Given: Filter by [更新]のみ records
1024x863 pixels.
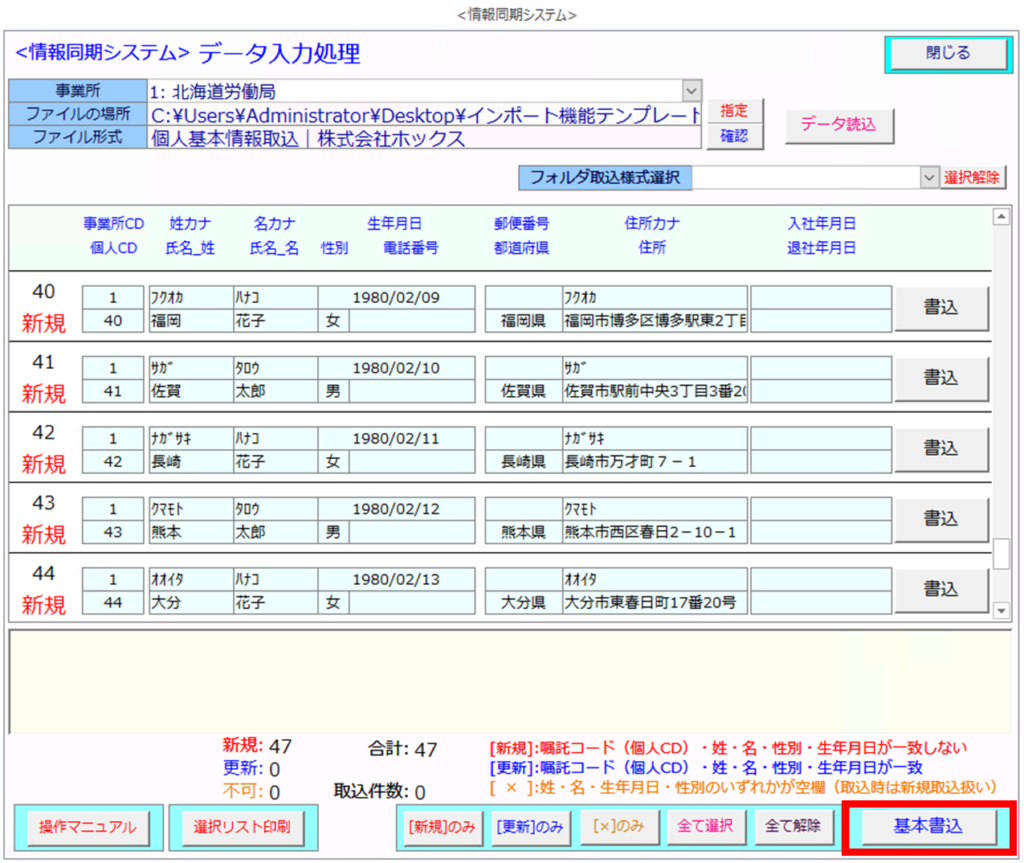Looking at the screenshot, I should tap(527, 827).
